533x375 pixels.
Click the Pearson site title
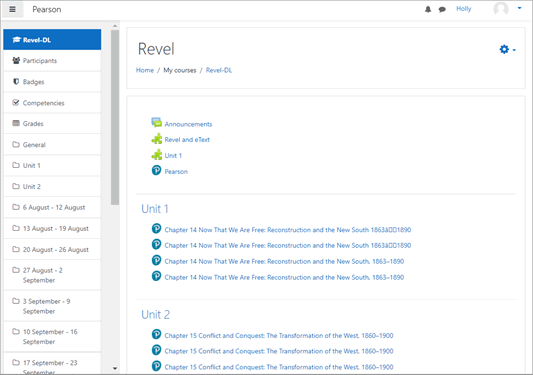(x=47, y=10)
